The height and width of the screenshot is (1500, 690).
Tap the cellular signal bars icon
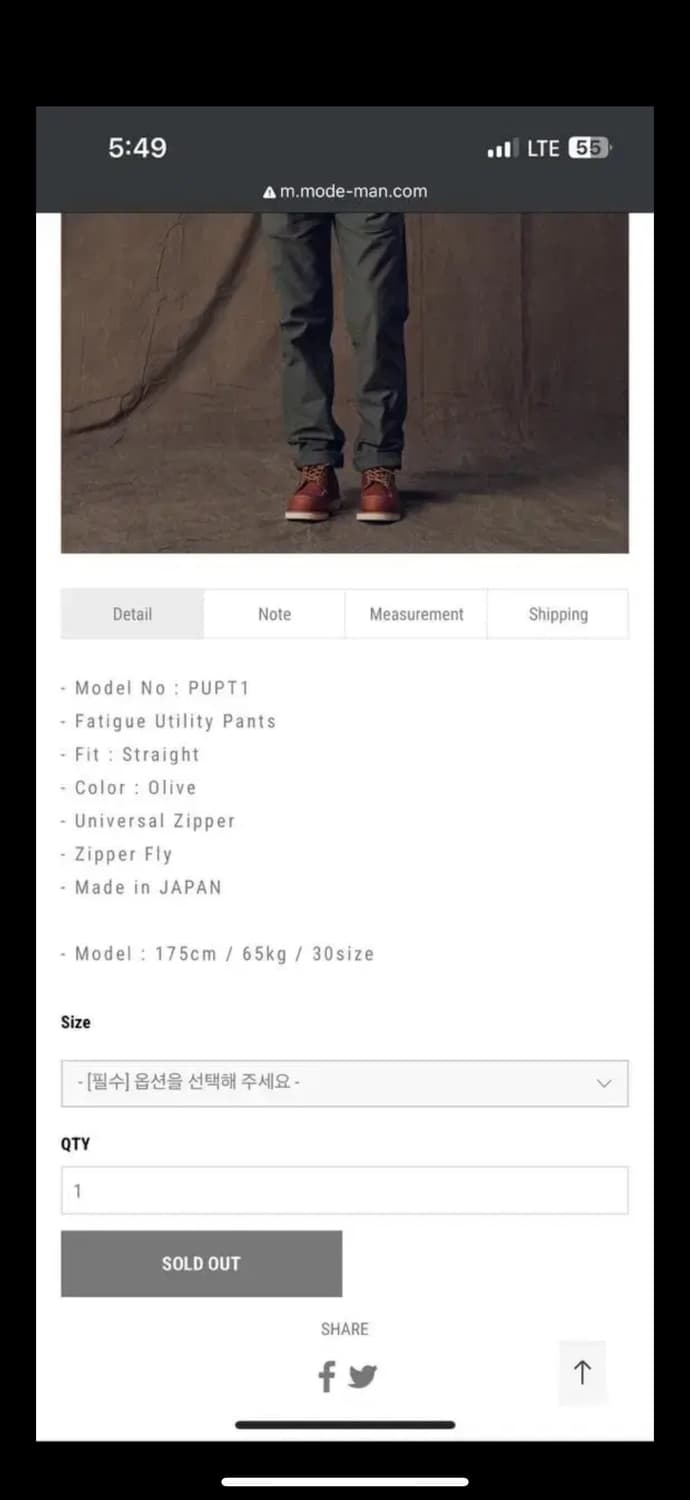[502, 149]
